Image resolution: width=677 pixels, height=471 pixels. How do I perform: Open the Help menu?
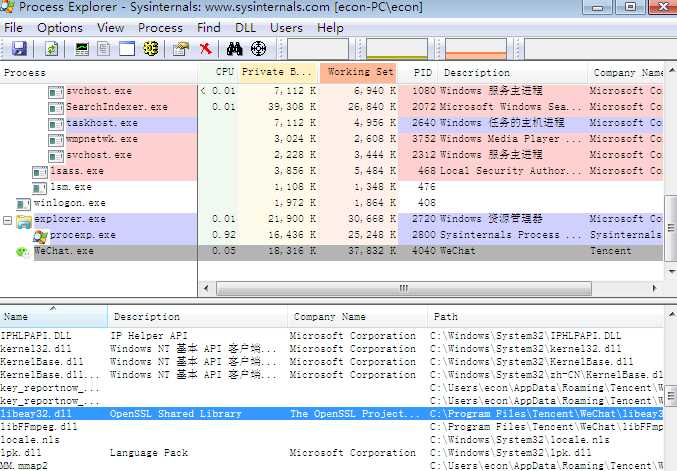click(330, 28)
